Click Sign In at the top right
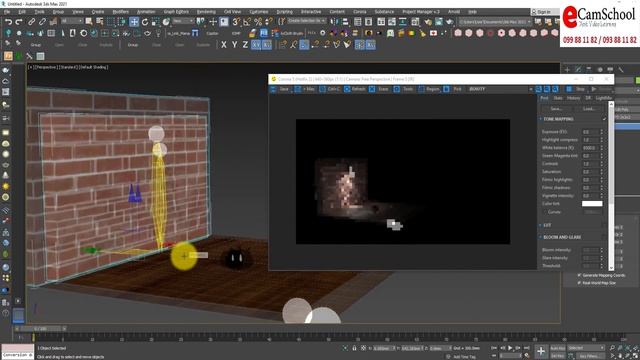 click(544, 12)
